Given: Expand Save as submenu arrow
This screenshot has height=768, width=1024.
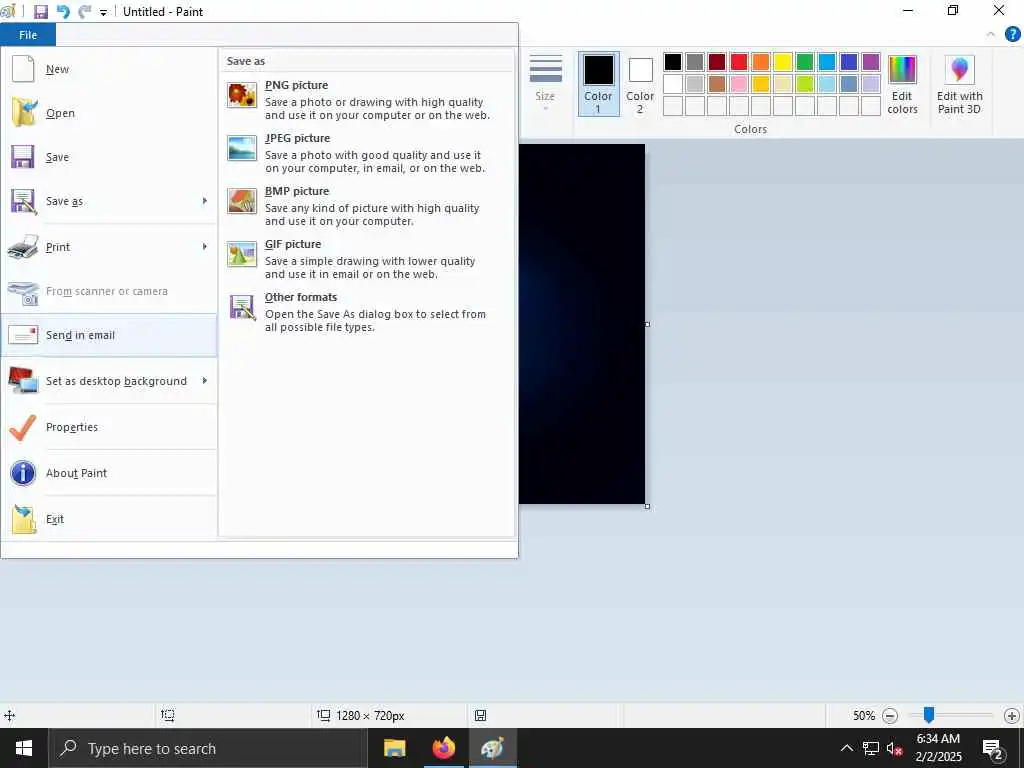Looking at the screenshot, I should tap(204, 200).
